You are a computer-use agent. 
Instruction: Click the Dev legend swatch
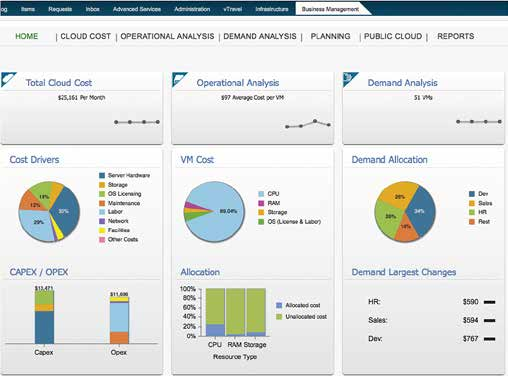click(x=472, y=194)
